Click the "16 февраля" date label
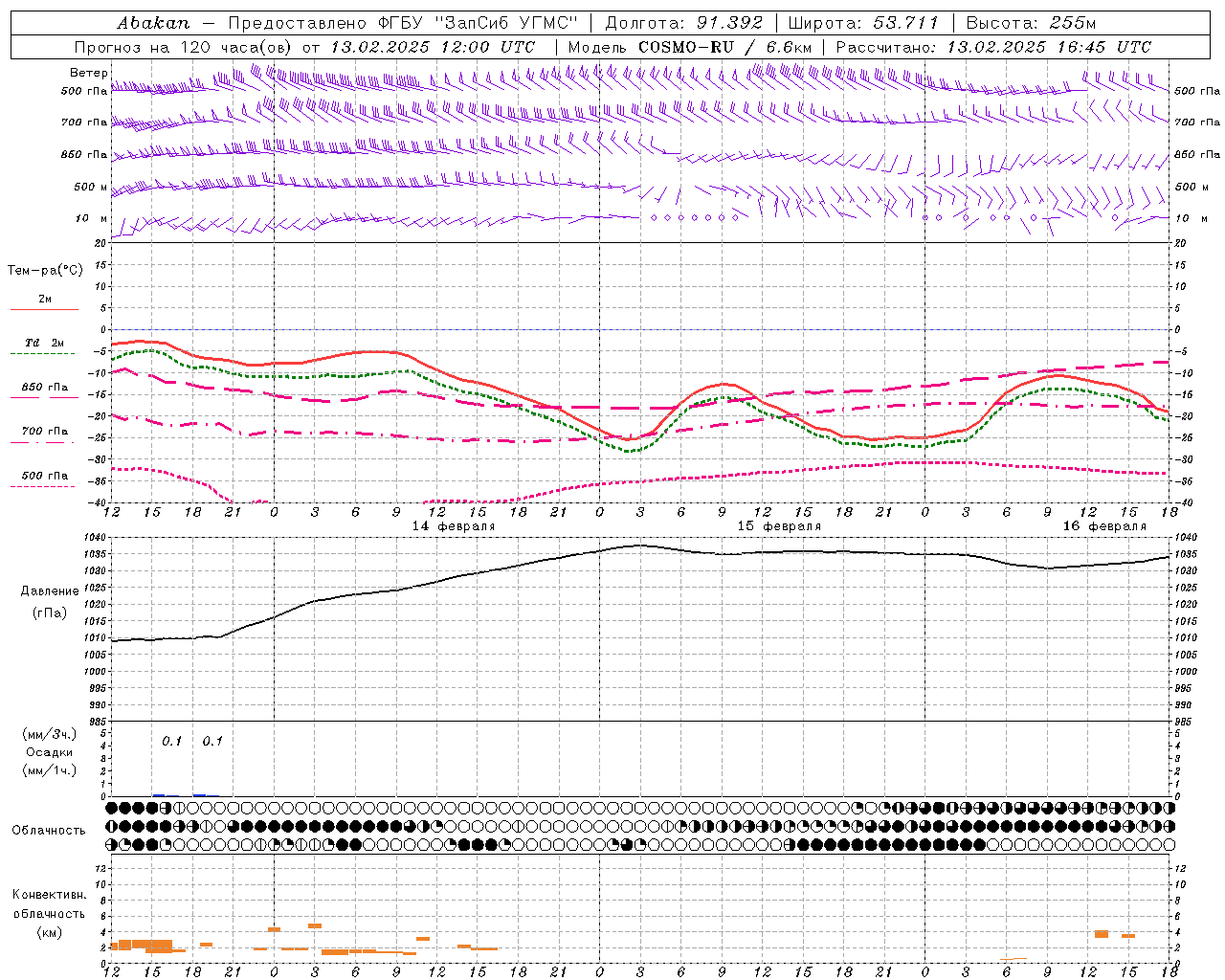The image size is (1225, 980). (x=1104, y=526)
